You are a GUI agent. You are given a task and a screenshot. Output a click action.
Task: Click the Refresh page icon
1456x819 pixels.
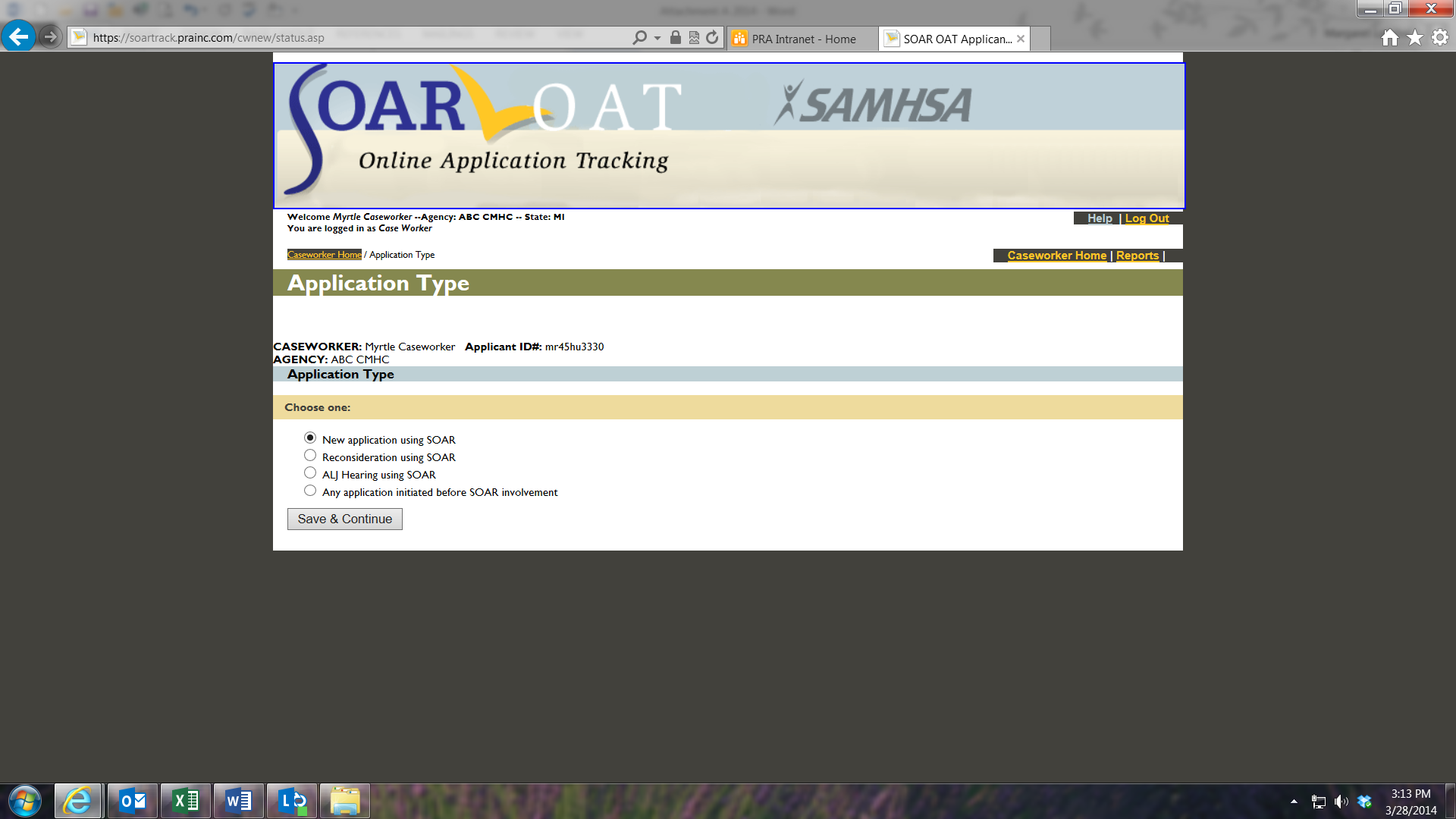click(x=712, y=37)
